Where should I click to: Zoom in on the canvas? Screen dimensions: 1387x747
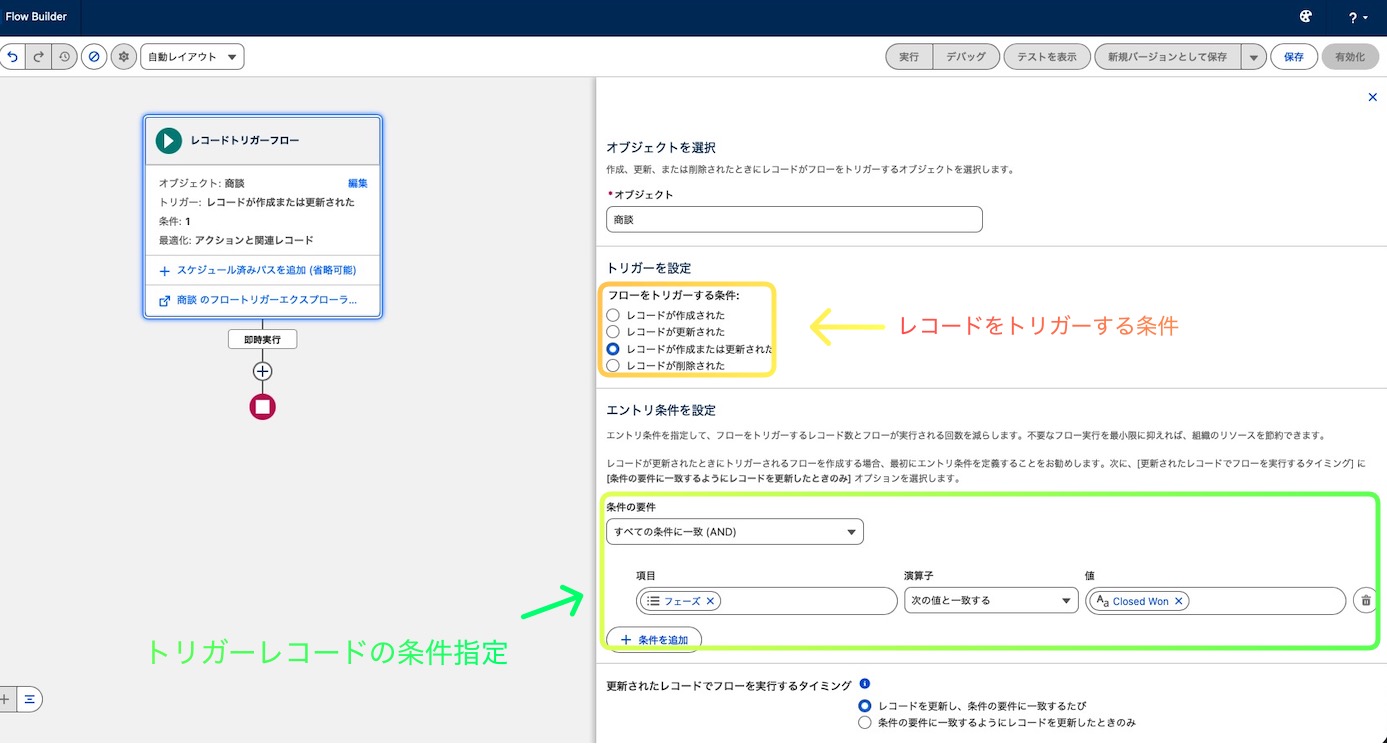[x=4, y=699]
